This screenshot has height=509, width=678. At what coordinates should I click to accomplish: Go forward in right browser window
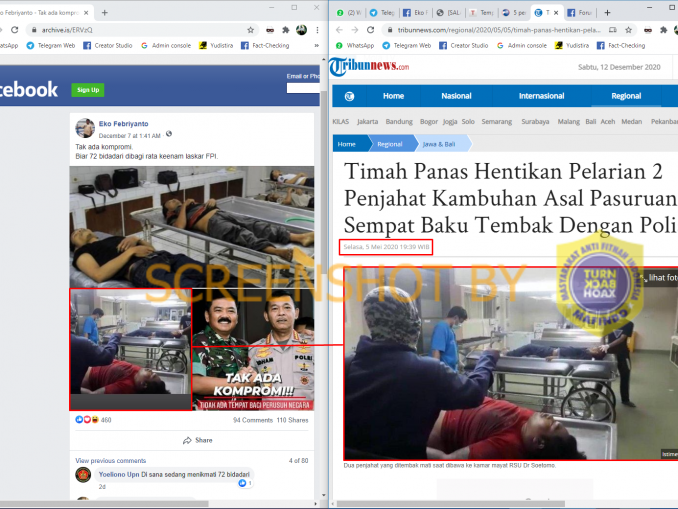[x=355, y=30]
